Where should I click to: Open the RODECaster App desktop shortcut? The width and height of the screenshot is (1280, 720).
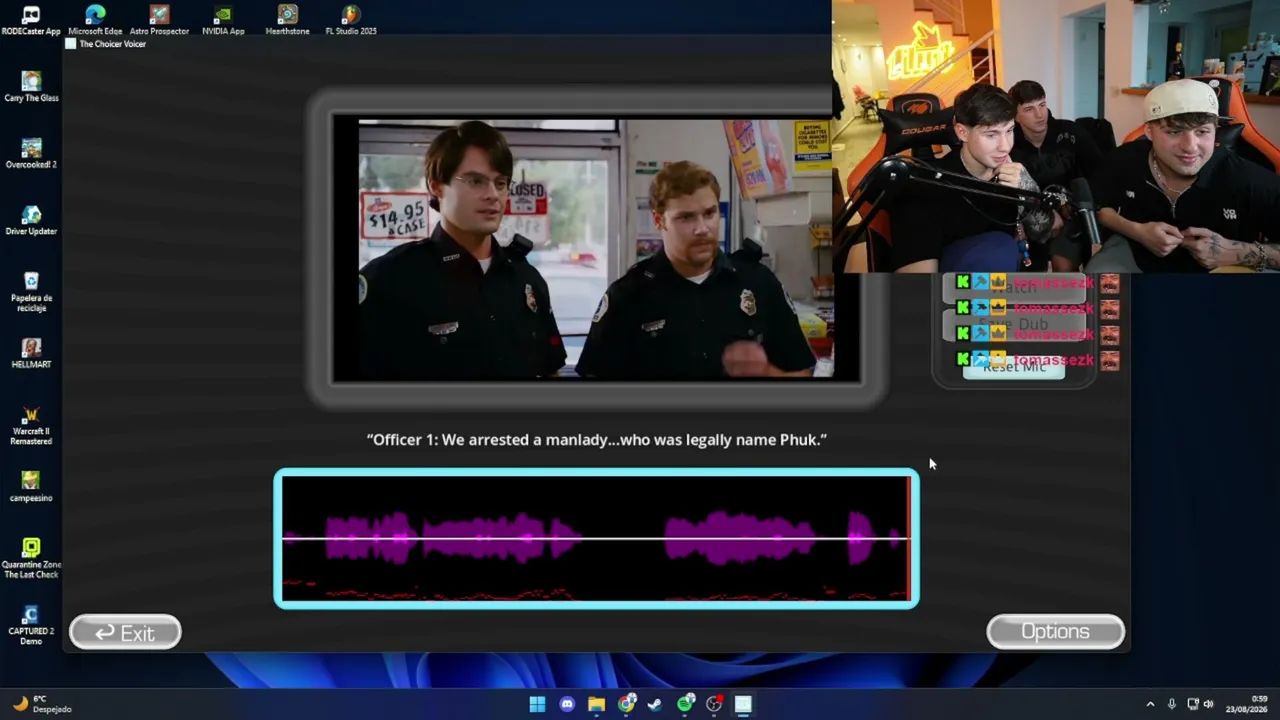pyautogui.click(x=31, y=20)
